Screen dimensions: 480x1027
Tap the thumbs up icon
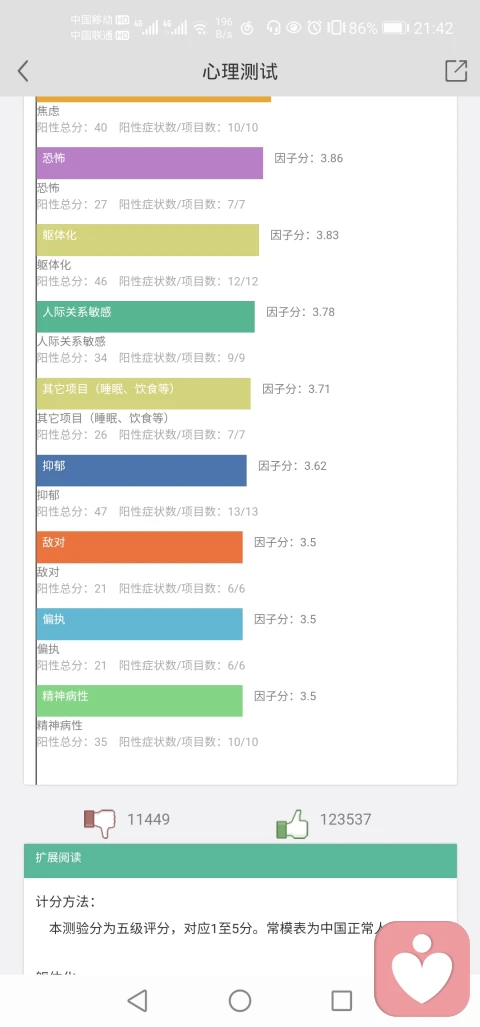(292, 823)
